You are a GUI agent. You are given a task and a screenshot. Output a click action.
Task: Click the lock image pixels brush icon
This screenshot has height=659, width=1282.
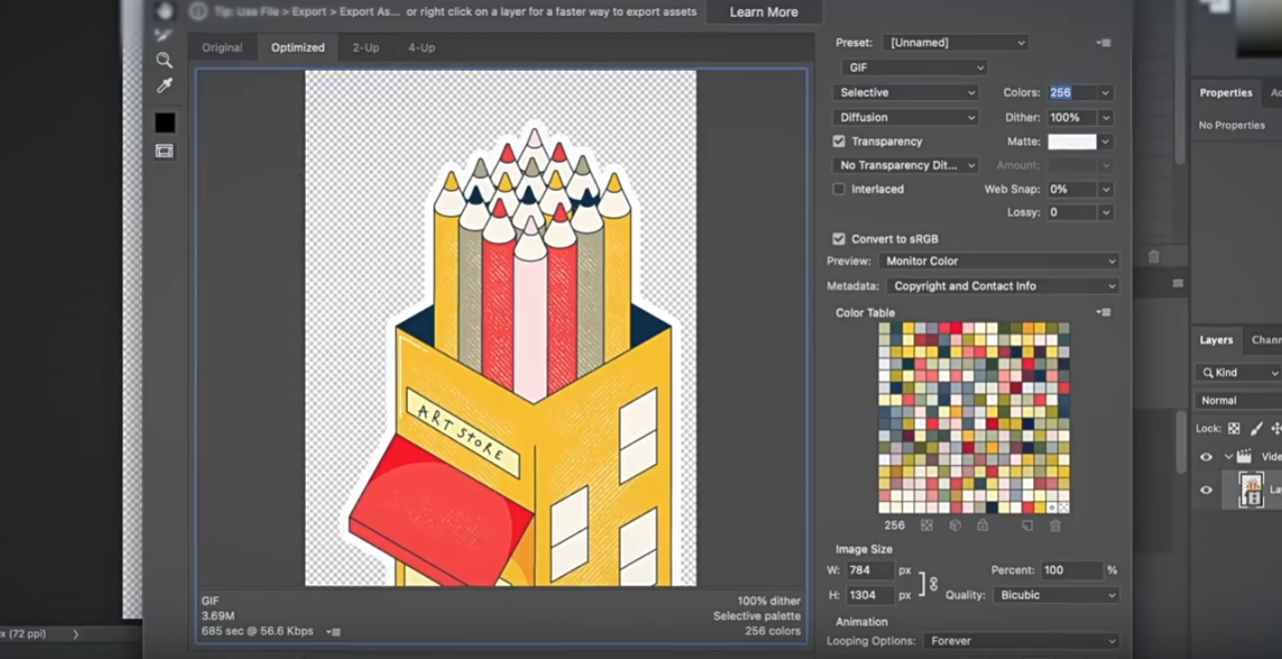click(x=1256, y=428)
